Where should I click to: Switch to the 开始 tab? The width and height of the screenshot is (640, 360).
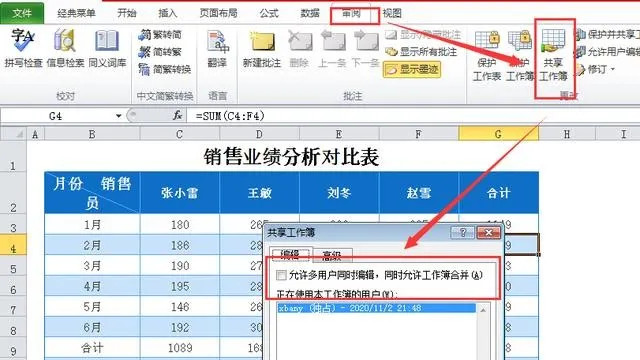pos(127,13)
